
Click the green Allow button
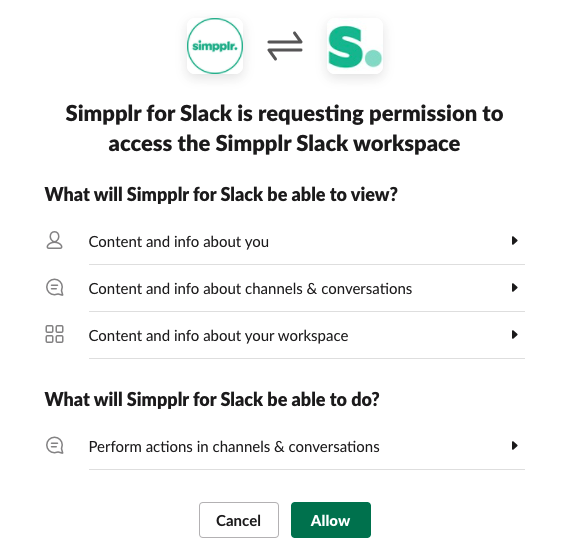click(x=331, y=520)
